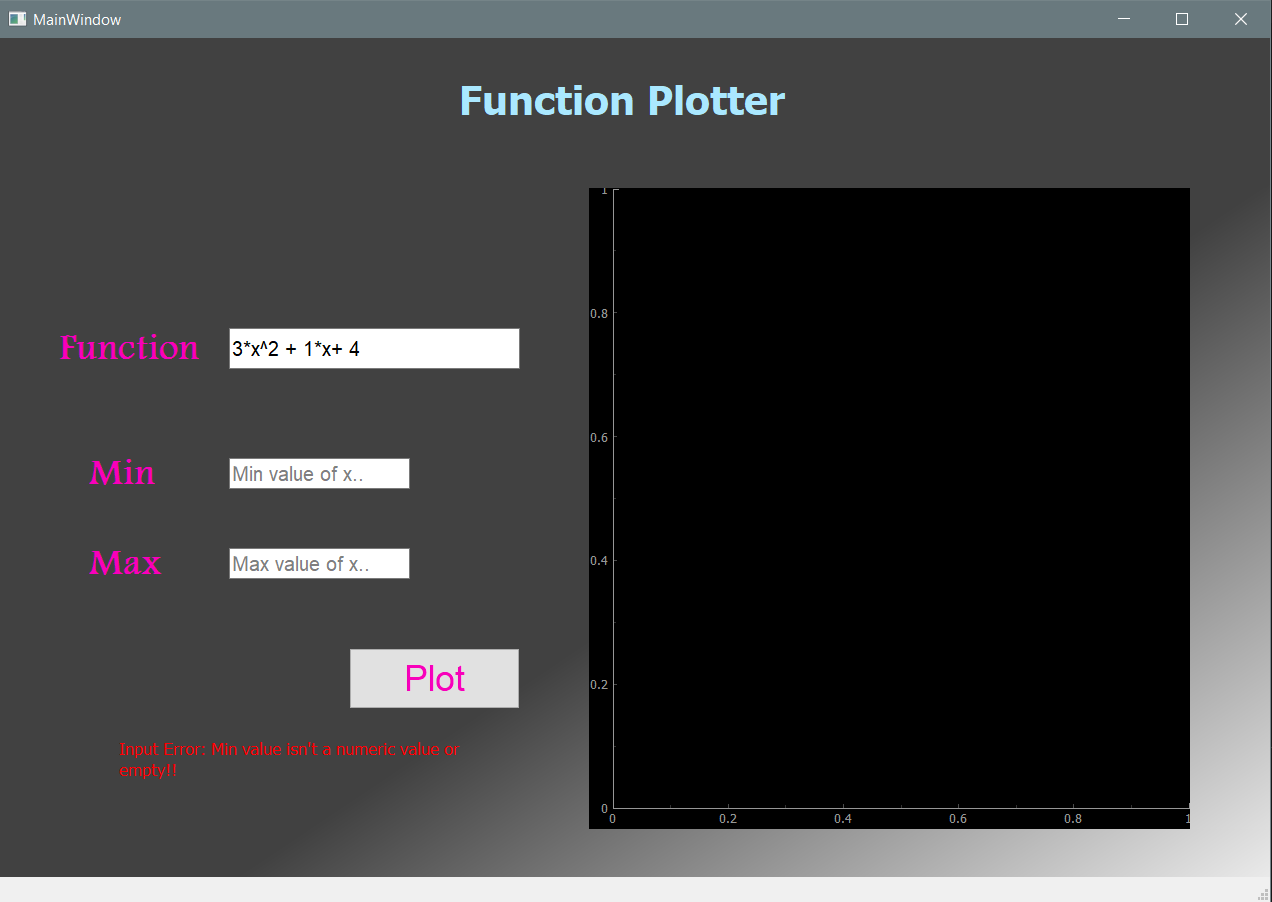Select the pink Min label
1272x902 pixels.
122,473
